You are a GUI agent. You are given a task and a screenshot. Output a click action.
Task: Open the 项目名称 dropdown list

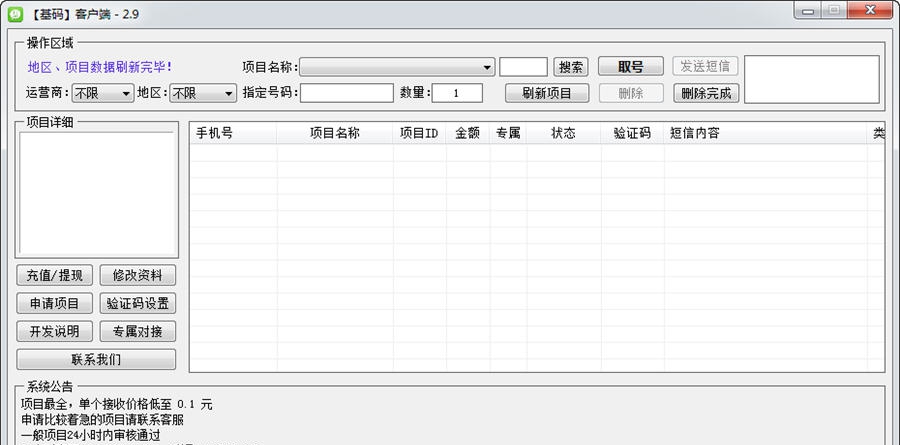pos(397,67)
